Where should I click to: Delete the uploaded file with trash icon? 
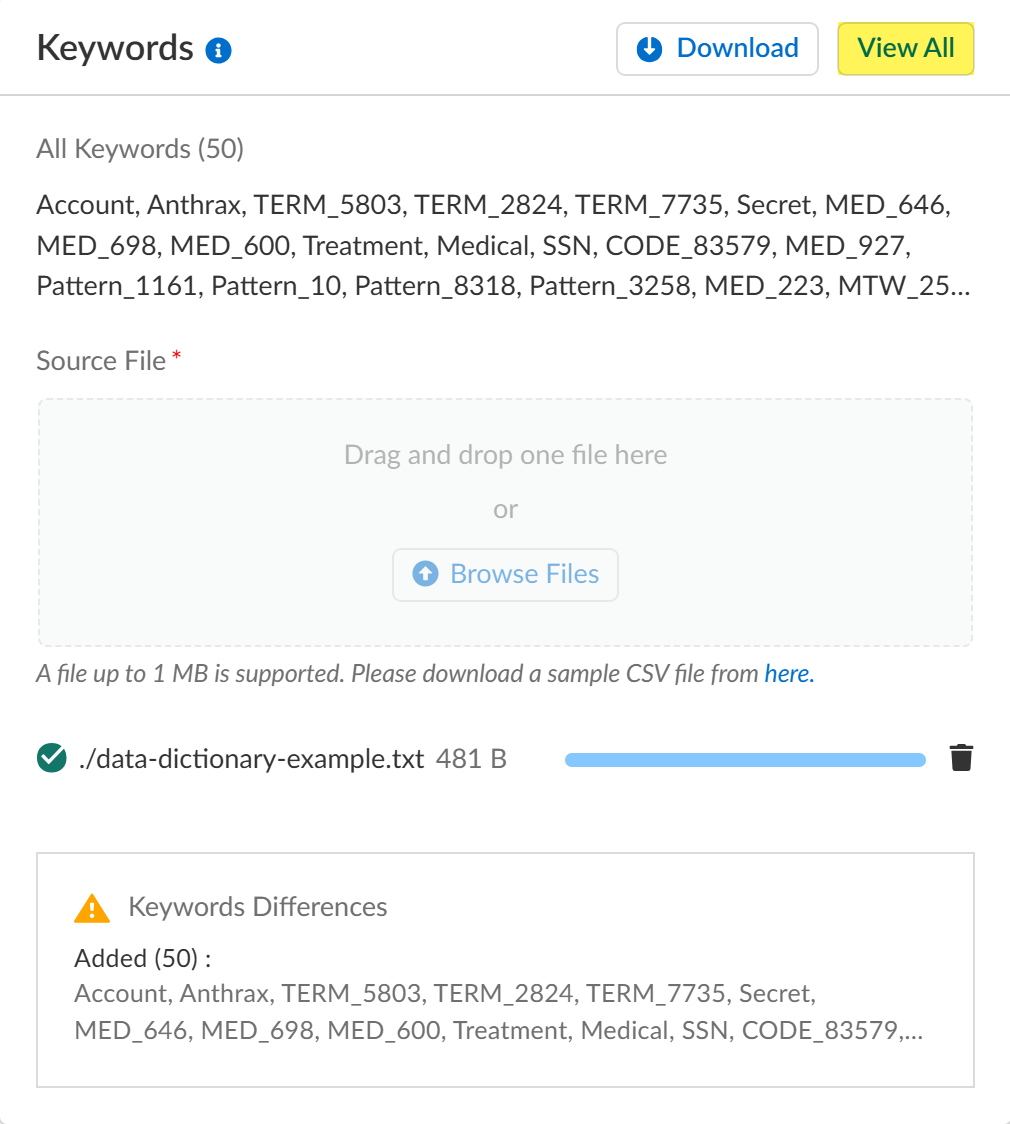point(961,759)
